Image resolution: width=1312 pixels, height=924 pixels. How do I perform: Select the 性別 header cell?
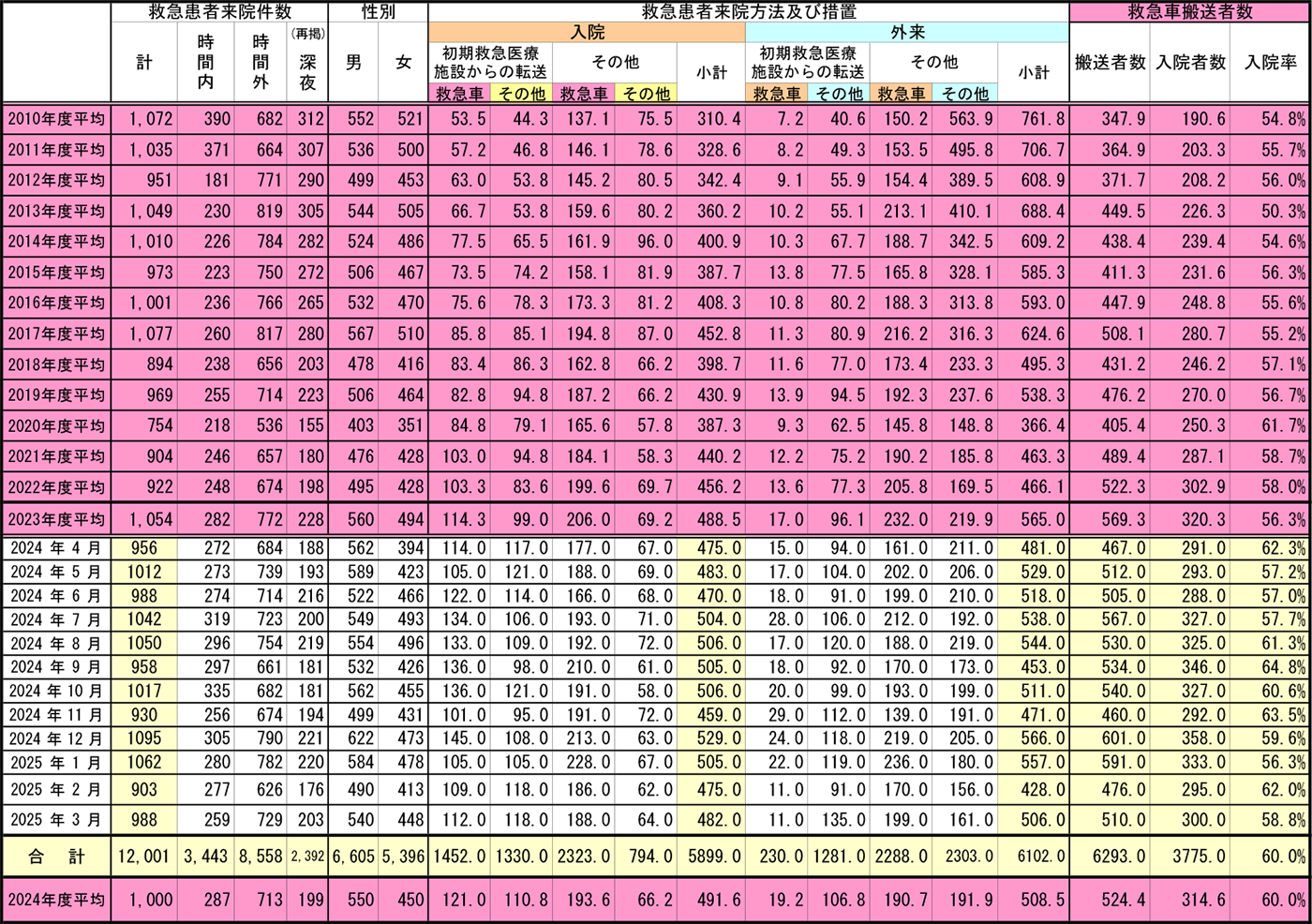(379, 12)
